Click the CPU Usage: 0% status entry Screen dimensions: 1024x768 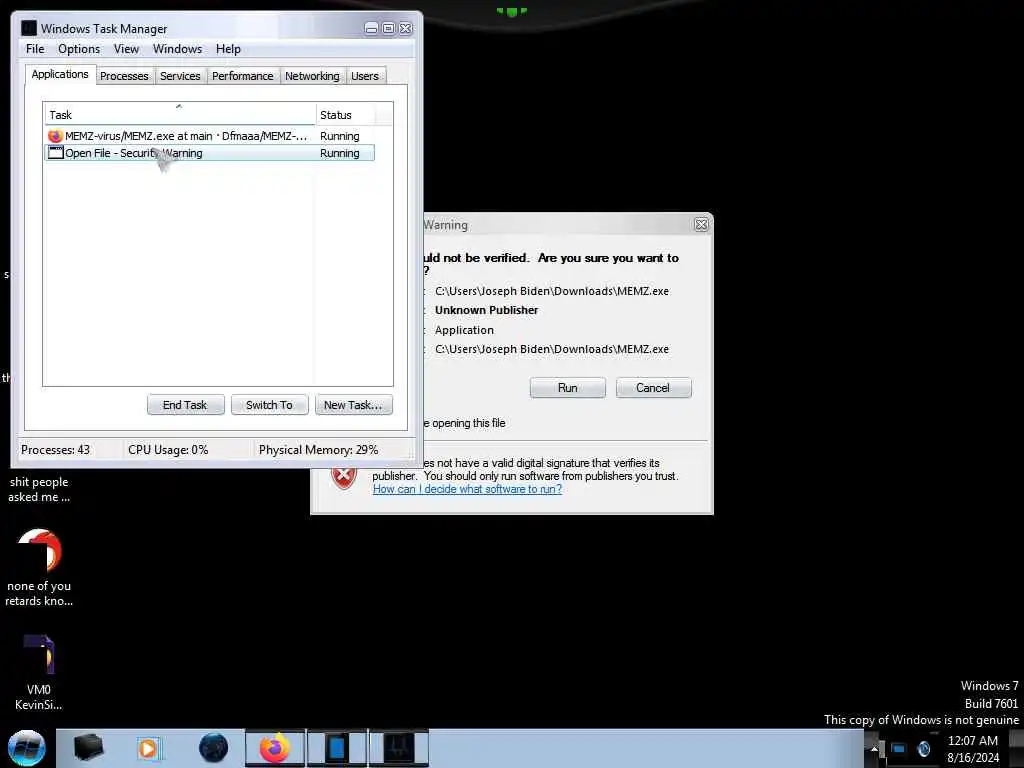pyautogui.click(x=168, y=450)
